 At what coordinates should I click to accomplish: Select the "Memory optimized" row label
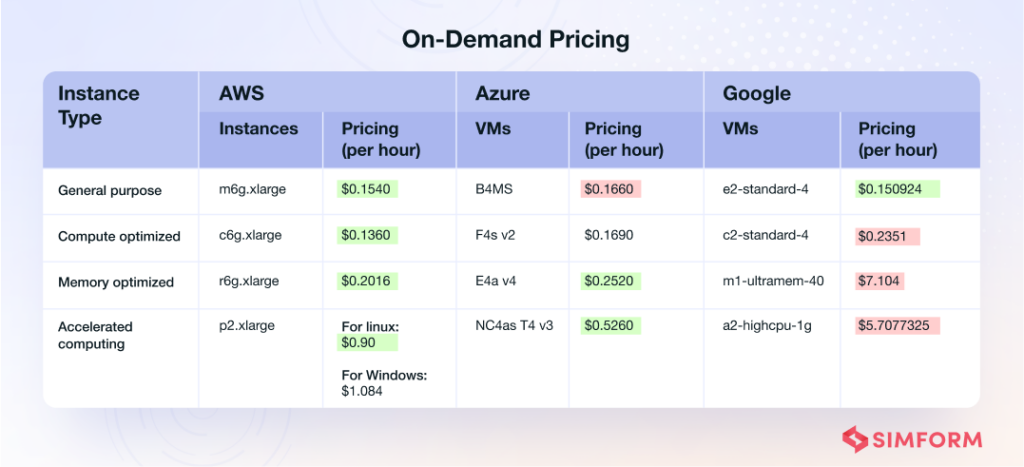click(116, 282)
